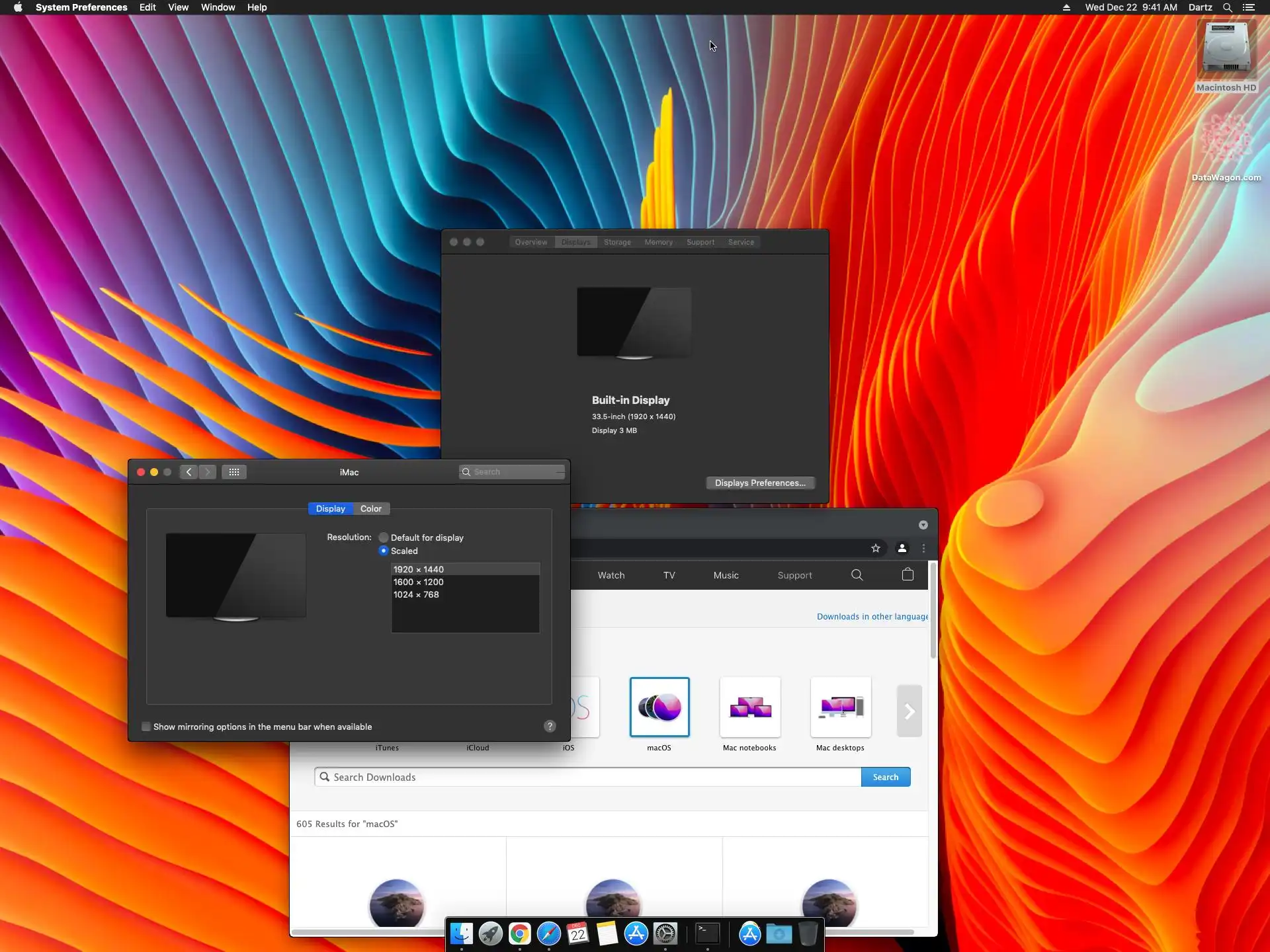Viewport: 1270px width, 952px height.
Task: Enable show mirroring options checkbox
Action: click(x=146, y=727)
